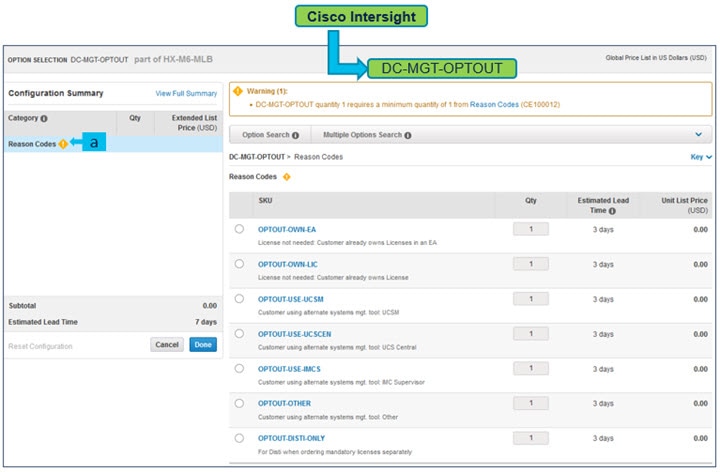The image size is (720, 472).
Task: Click the '7 days' lead time value
Action: 206,322
